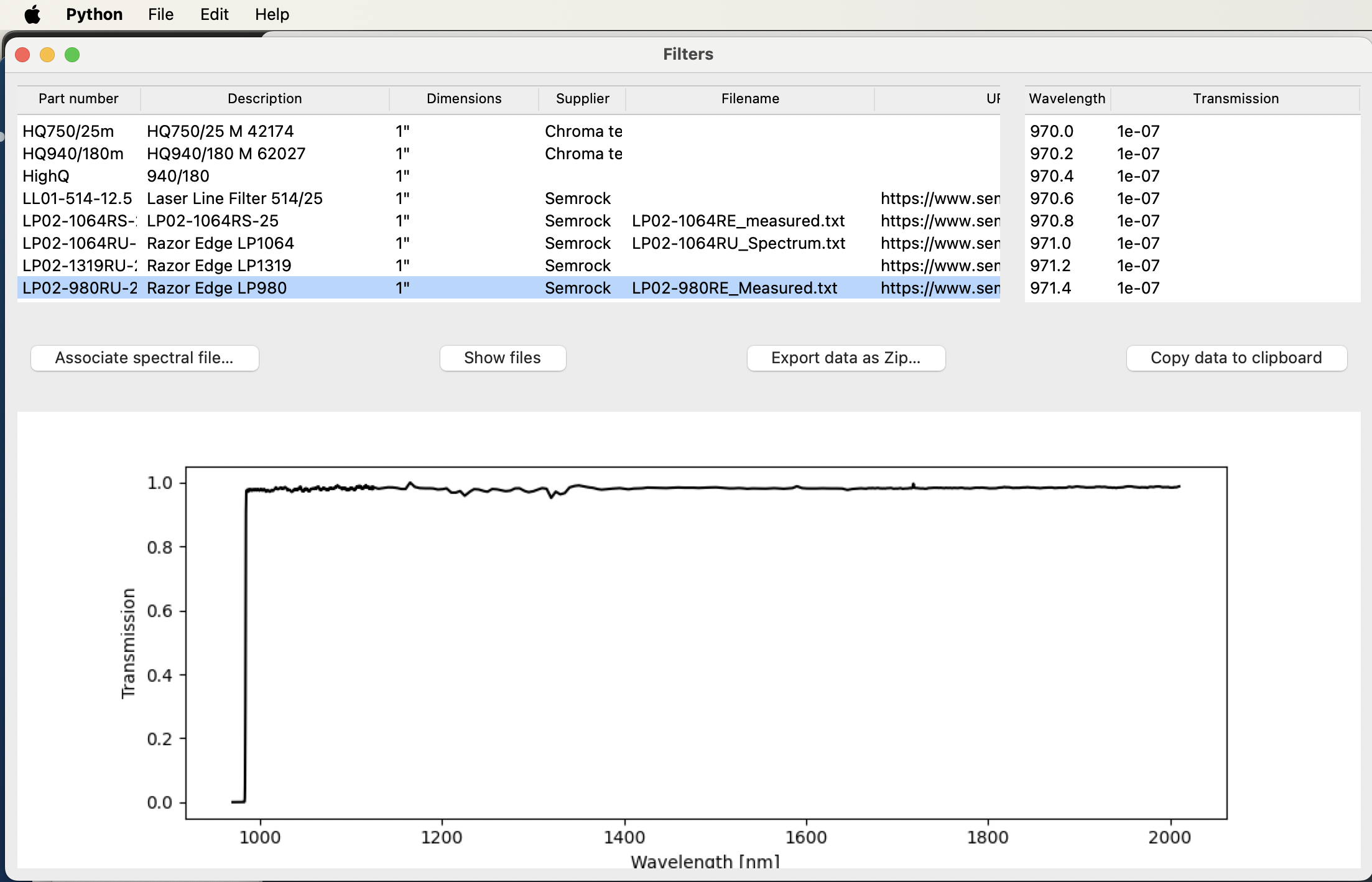
Task: Click the Wavelength column header
Action: [1067, 98]
